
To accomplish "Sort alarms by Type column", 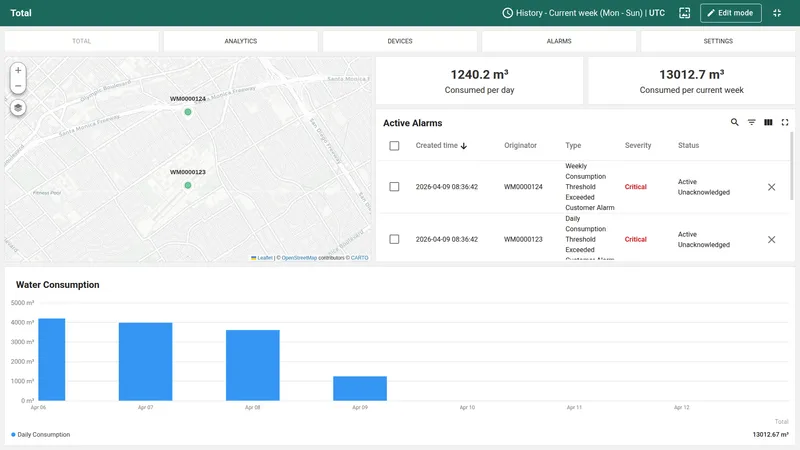I will 573,145.
